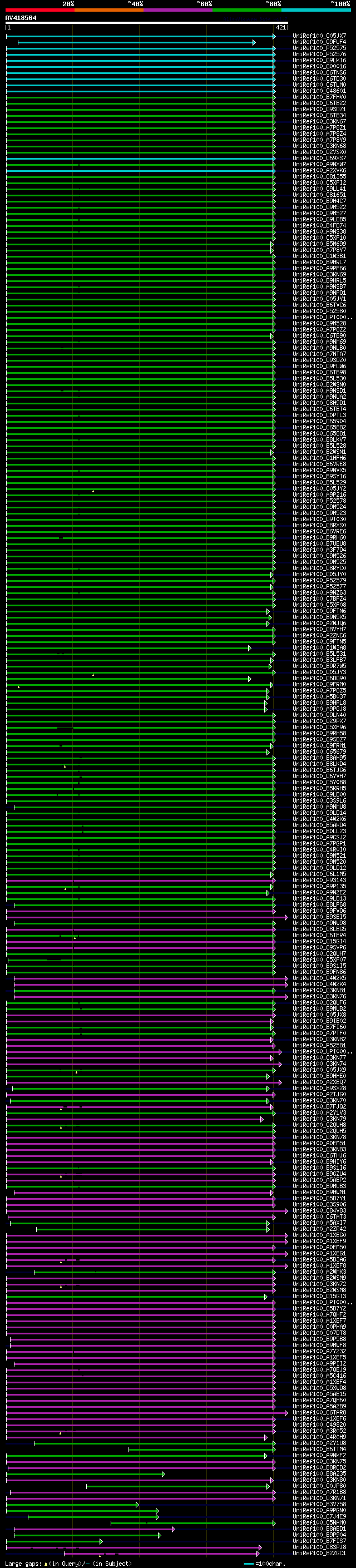
Task: Click the orange ~40% identity legend segment
Action: click(109, 10)
